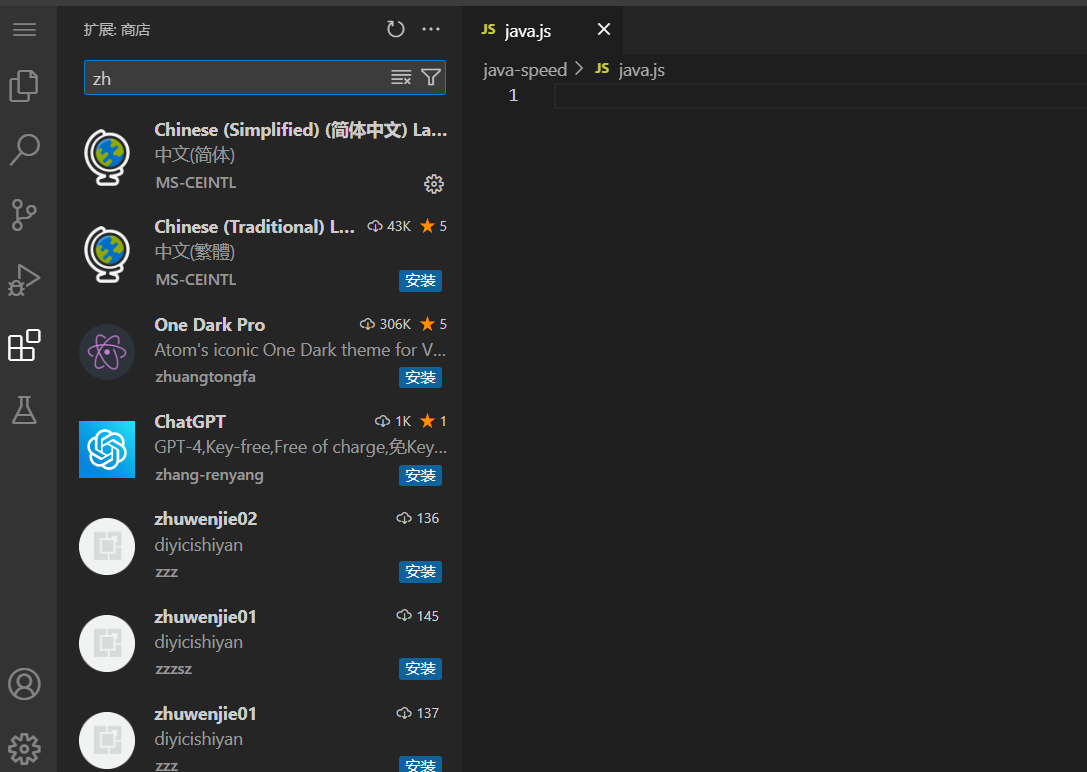The height and width of the screenshot is (772, 1087).
Task: Click the One Dark Pro star rating
Action: pos(433,324)
